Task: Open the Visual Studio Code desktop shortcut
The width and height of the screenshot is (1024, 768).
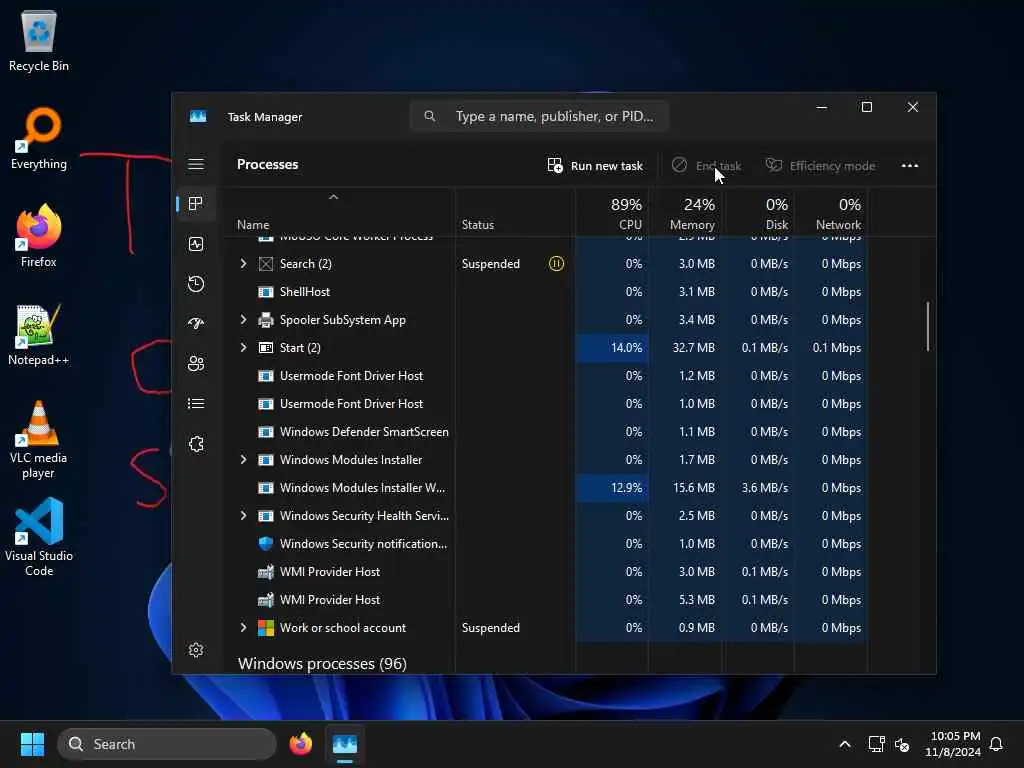Action: 39,537
